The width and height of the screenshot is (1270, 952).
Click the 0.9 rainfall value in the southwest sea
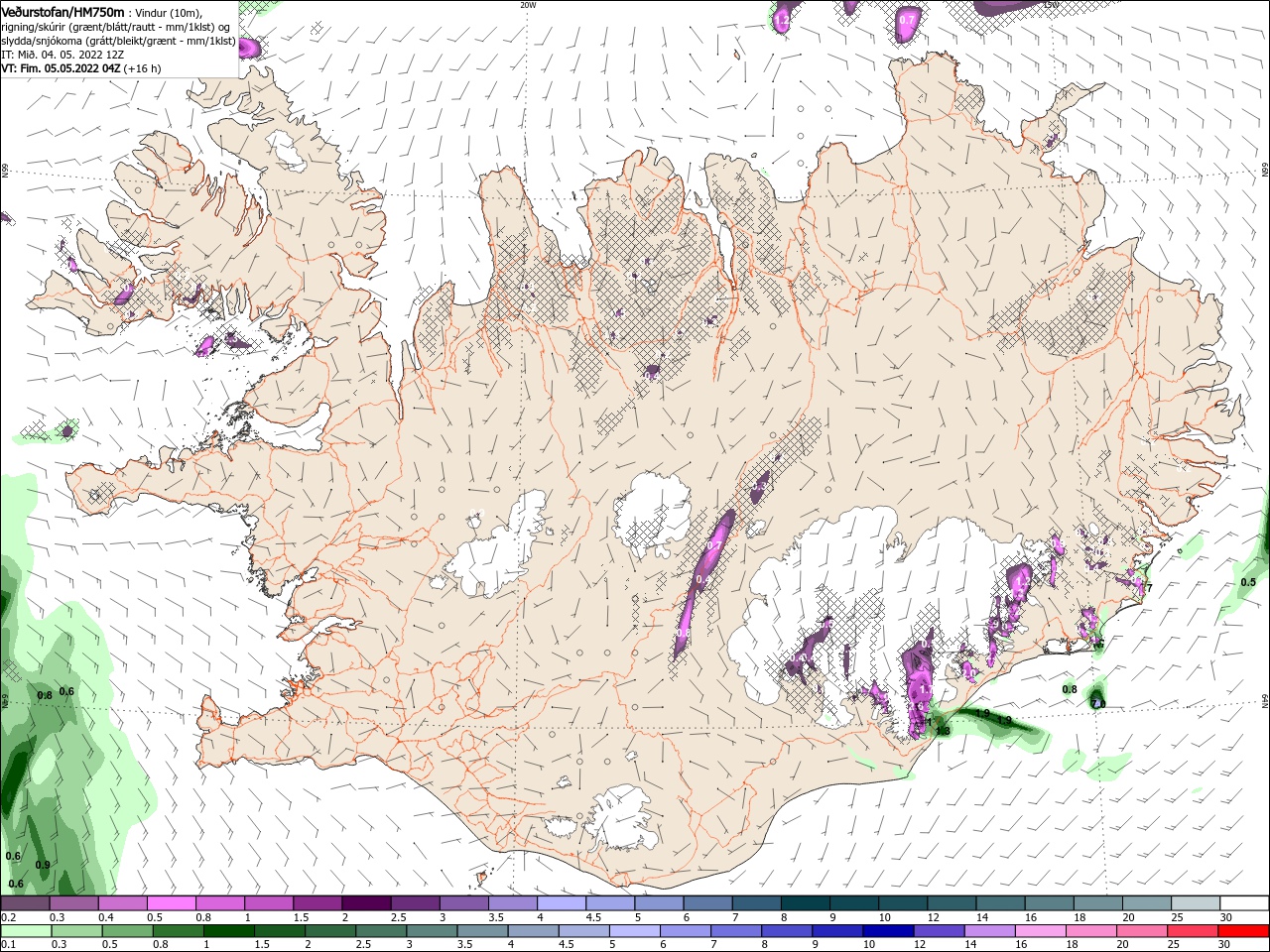click(x=43, y=865)
